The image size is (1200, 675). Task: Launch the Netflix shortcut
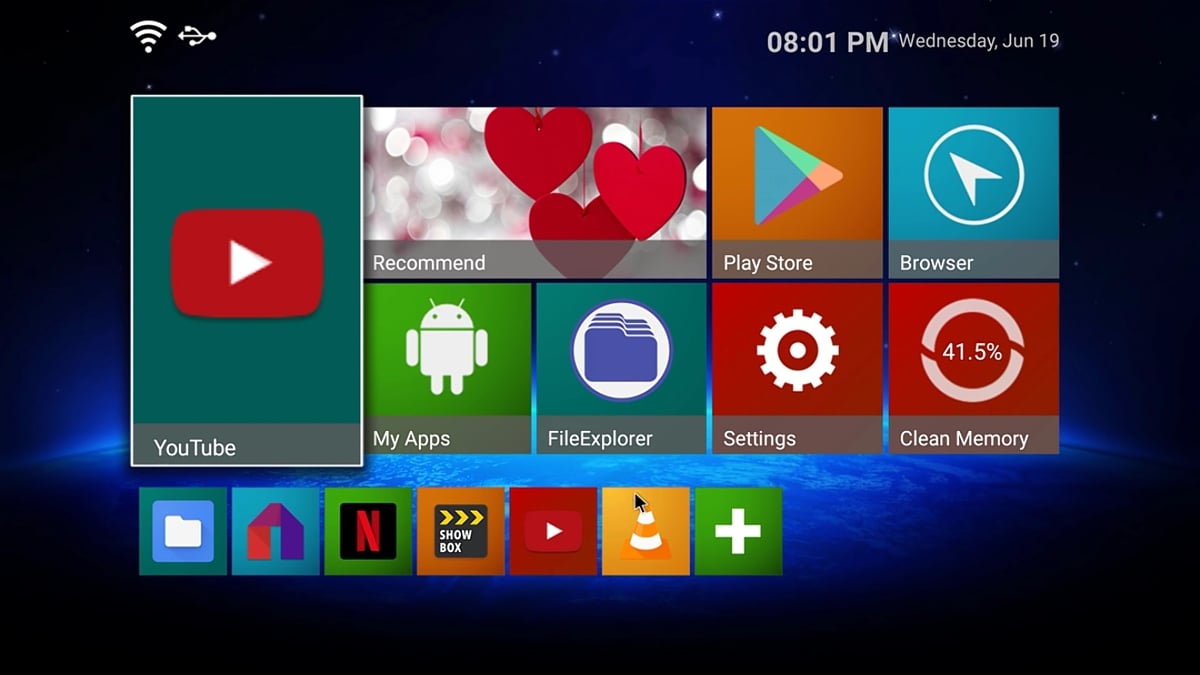(368, 531)
